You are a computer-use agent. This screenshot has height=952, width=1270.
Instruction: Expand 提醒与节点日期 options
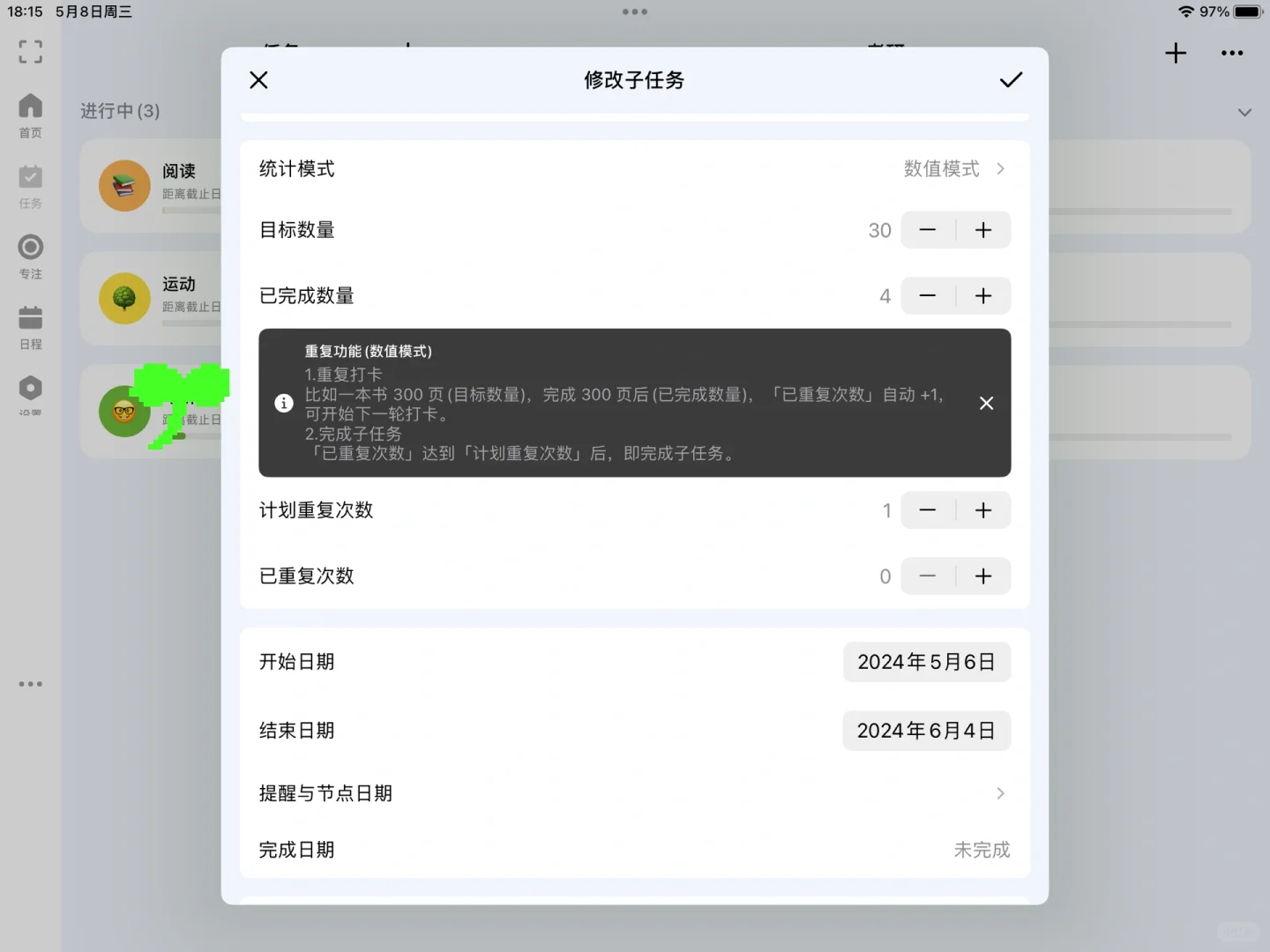[x=999, y=793]
